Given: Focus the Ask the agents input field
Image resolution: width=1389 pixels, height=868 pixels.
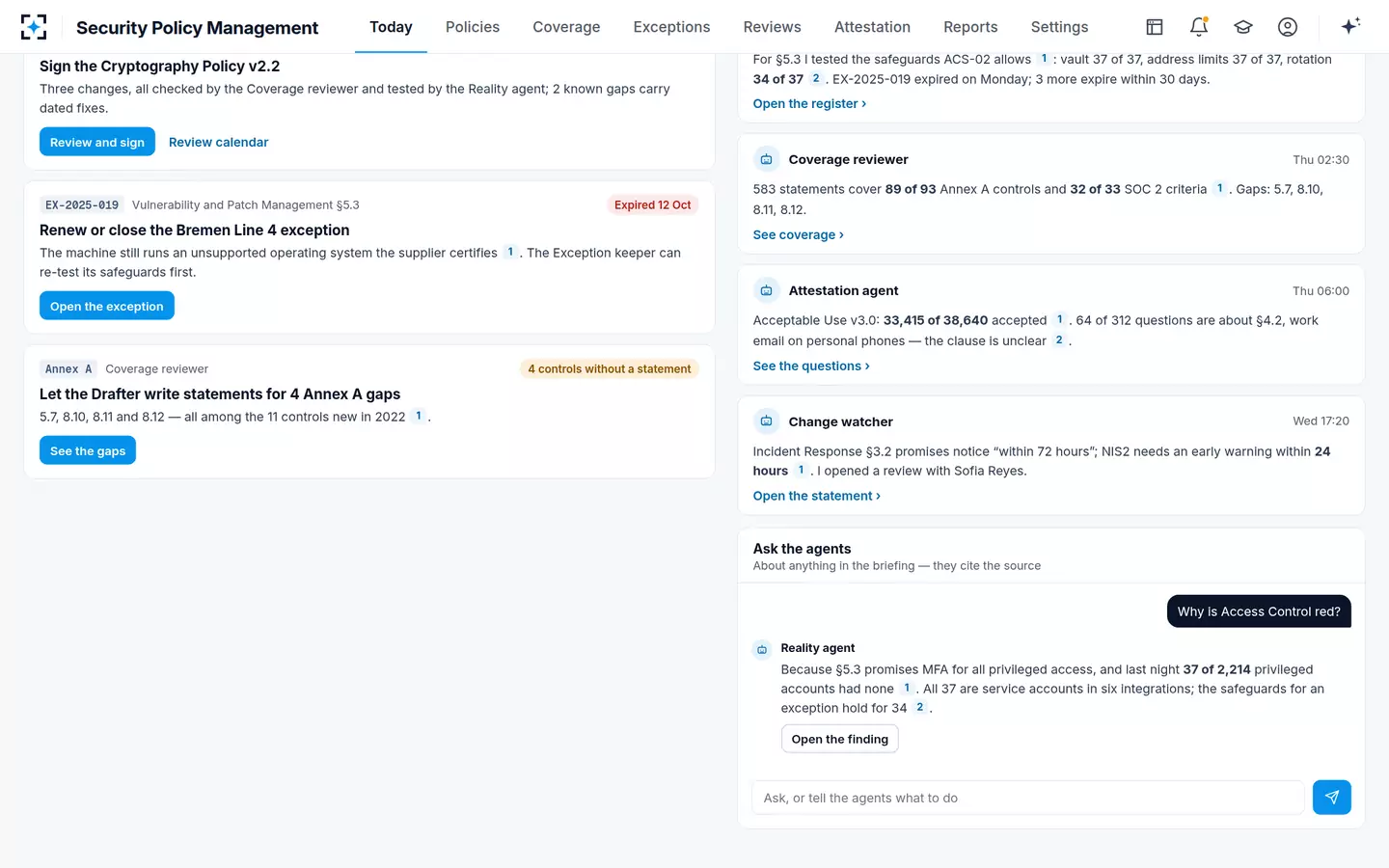Looking at the screenshot, I should [1028, 798].
